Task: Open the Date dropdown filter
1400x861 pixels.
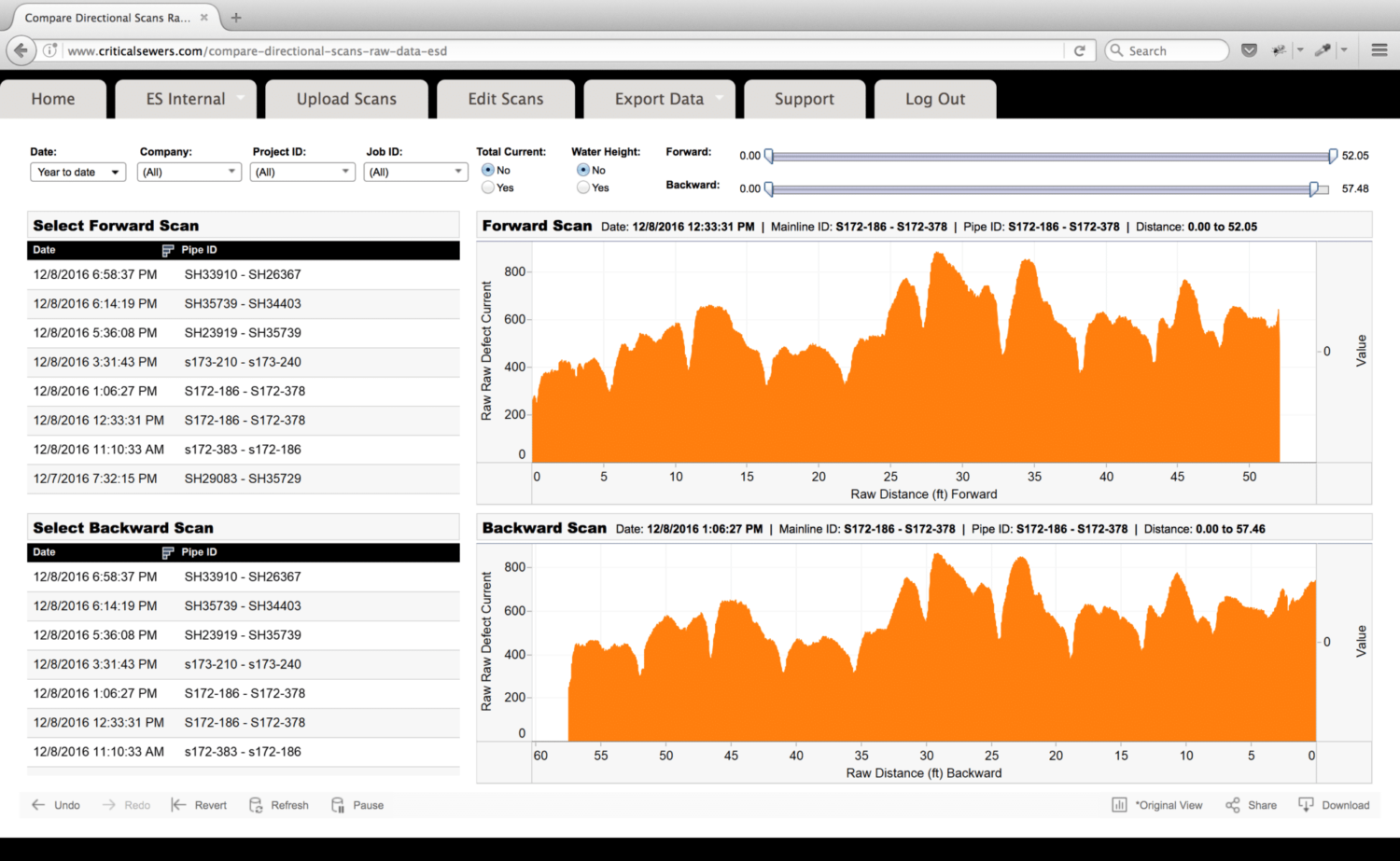Action: click(78, 173)
